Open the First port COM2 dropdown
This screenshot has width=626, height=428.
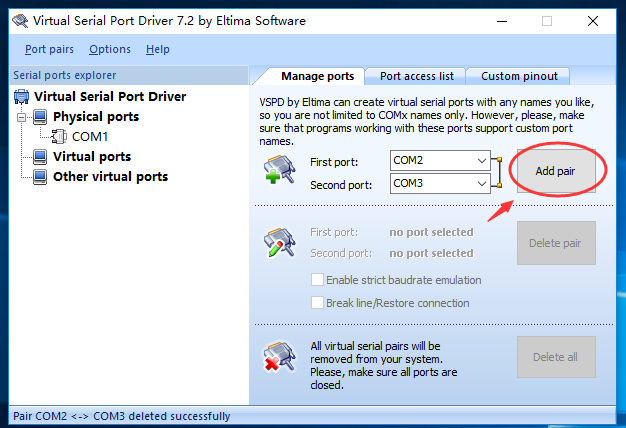pyautogui.click(x=482, y=160)
